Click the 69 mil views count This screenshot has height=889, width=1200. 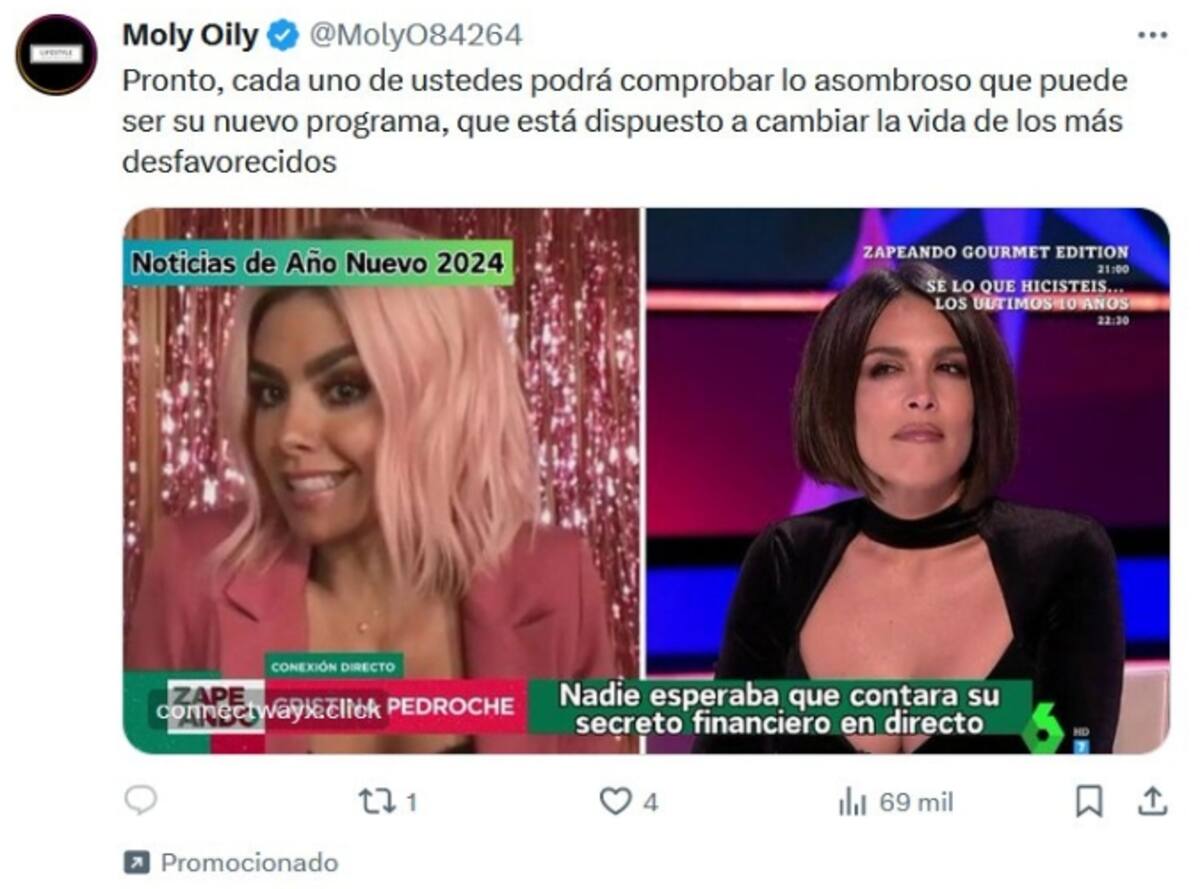[916, 802]
